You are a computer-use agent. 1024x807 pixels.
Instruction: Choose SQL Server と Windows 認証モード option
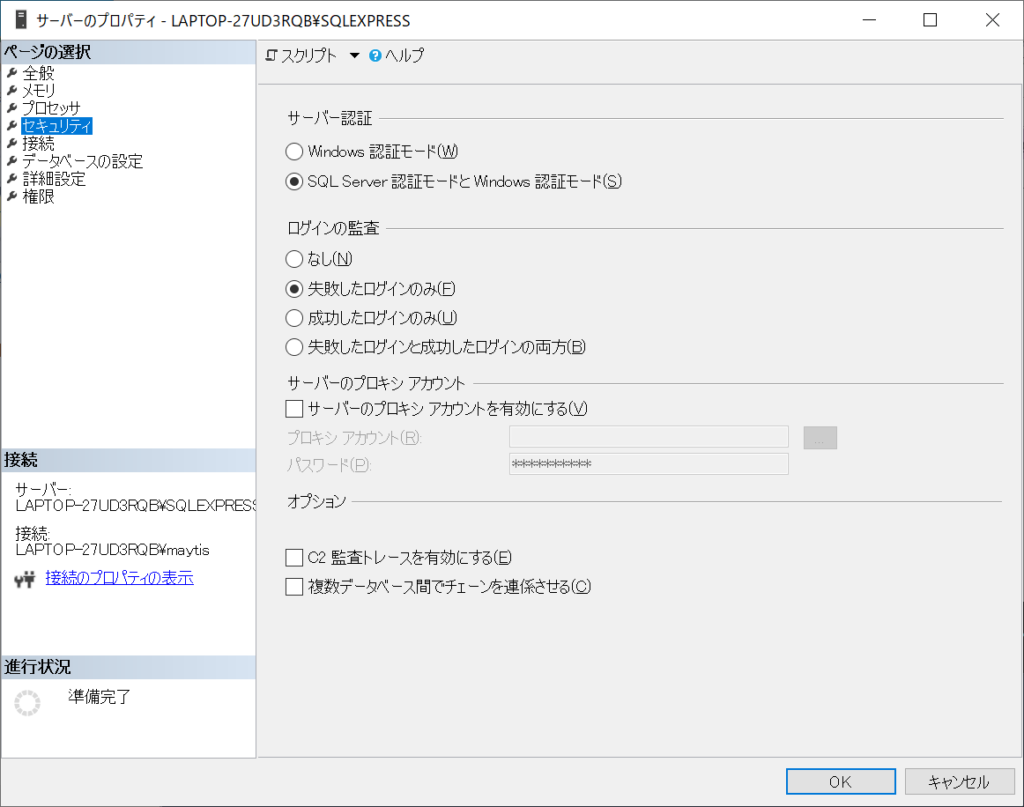point(294,182)
